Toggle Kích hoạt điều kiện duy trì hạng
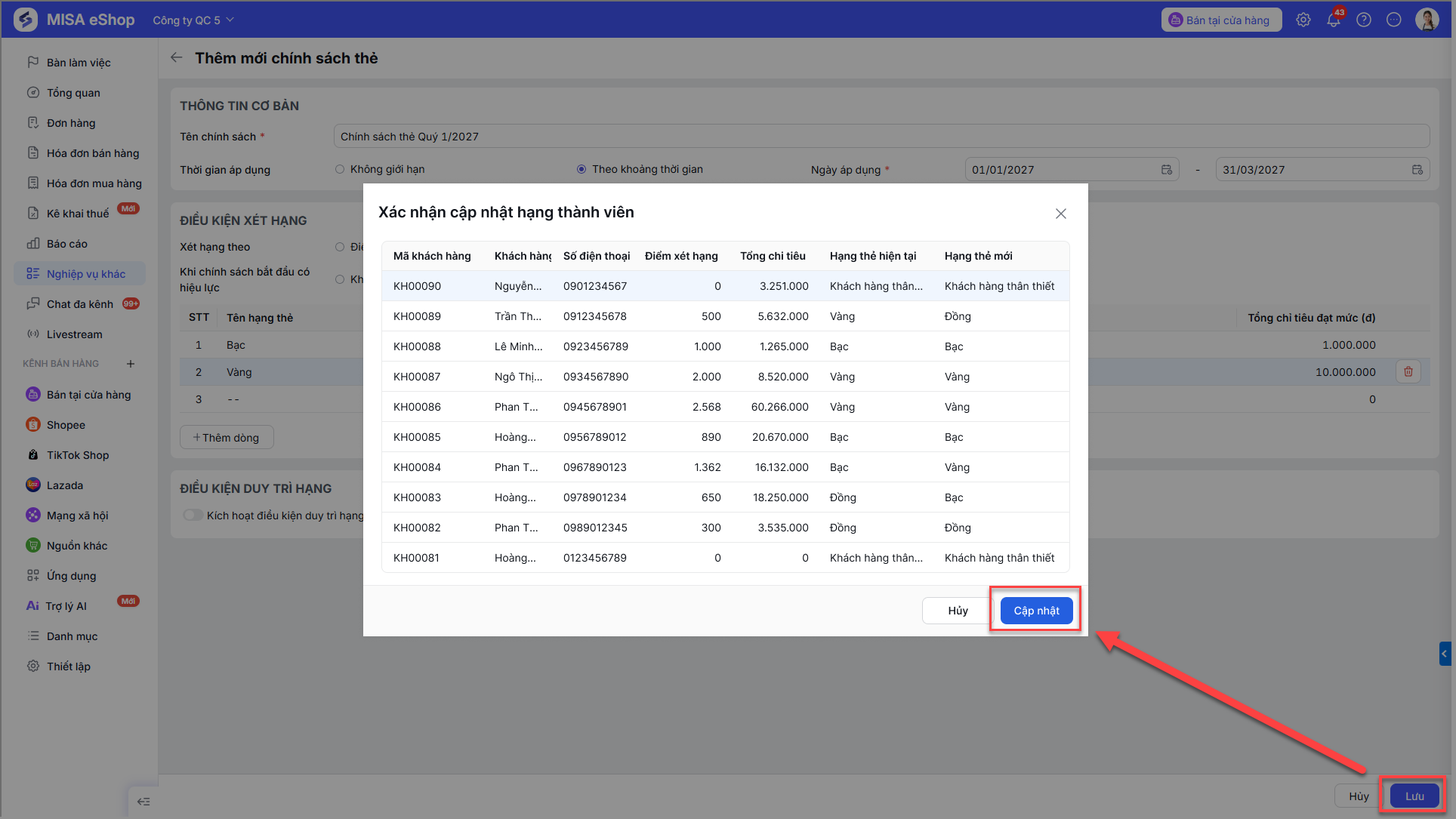This screenshot has height=819, width=1456. (x=193, y=515)
